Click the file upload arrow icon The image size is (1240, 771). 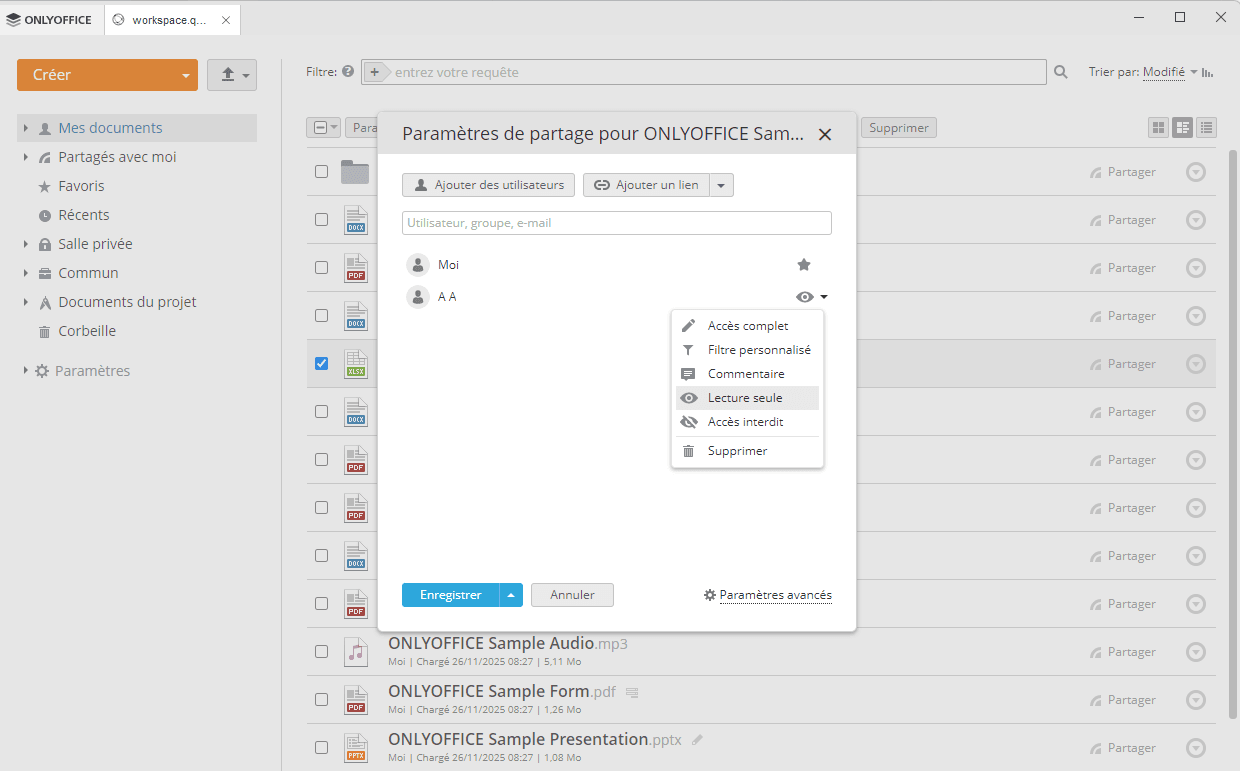225,75
